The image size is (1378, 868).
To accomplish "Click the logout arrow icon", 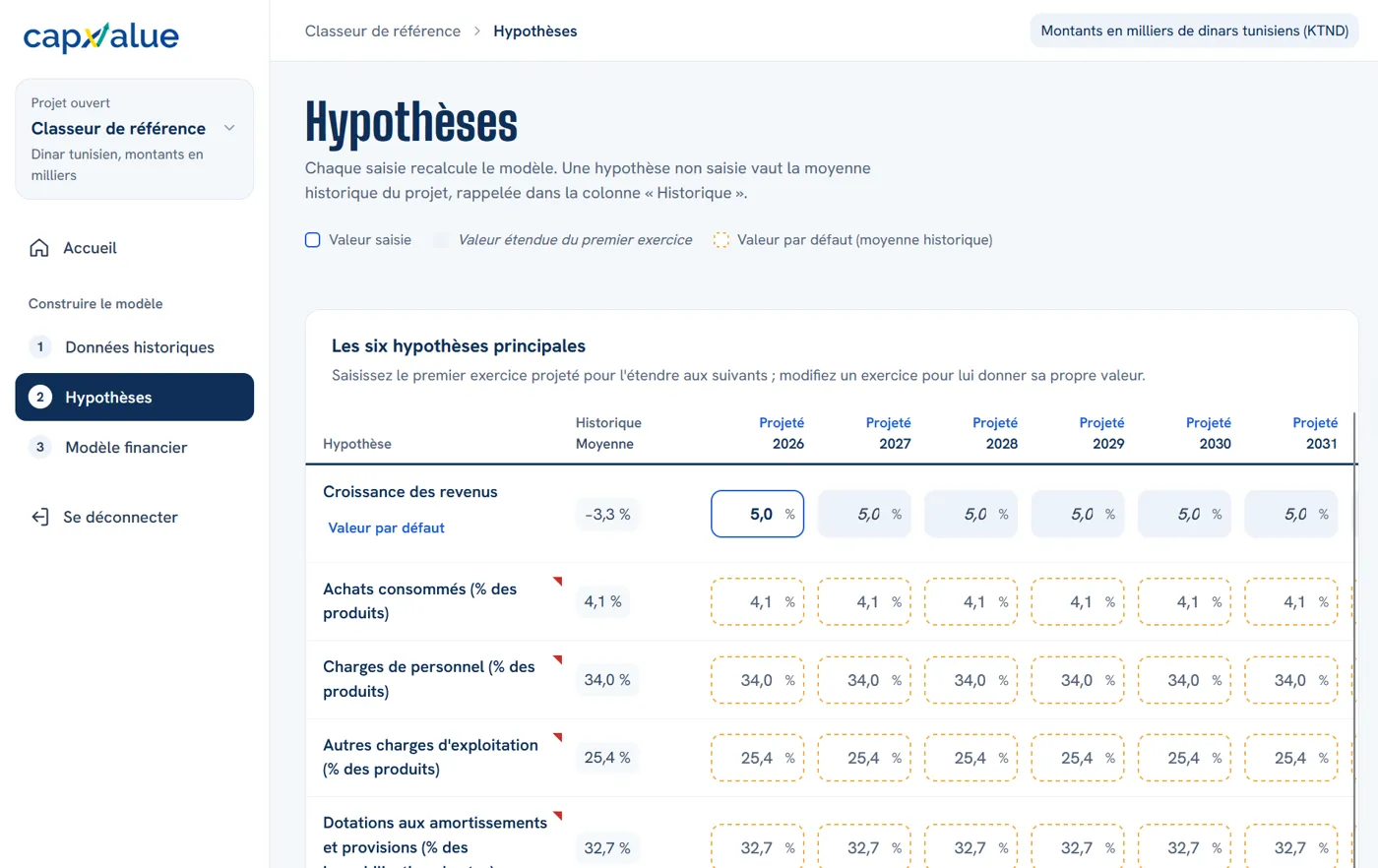I will [x=39, y=517].
